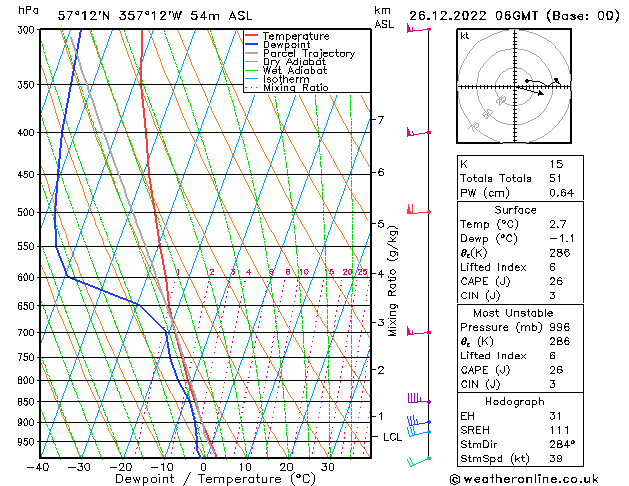
Task: Click the PW (cm) value 0.64
Action: tap(561, 193)
